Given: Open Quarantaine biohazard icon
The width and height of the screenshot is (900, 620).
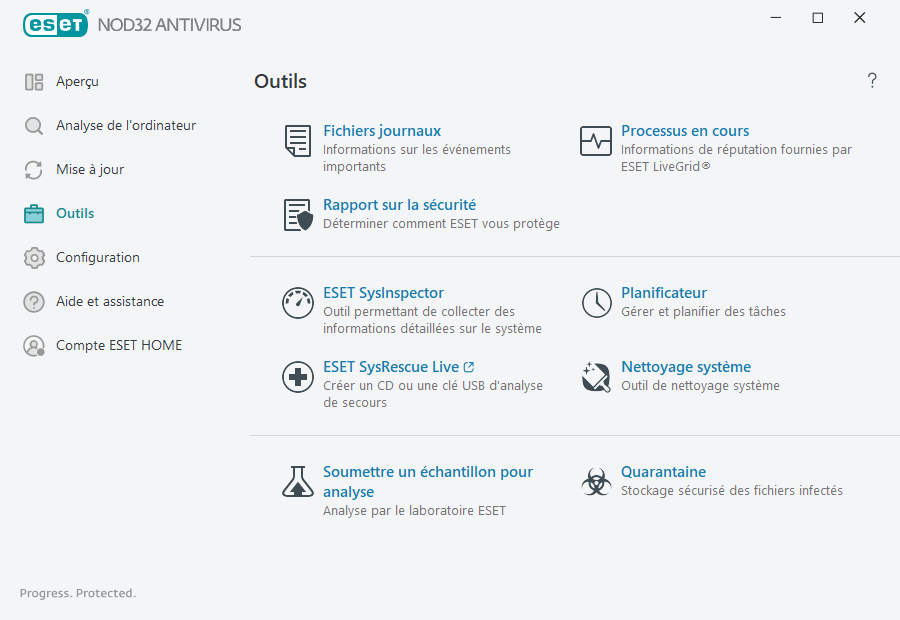Looking at the screenshot, I should pos(596,482).
